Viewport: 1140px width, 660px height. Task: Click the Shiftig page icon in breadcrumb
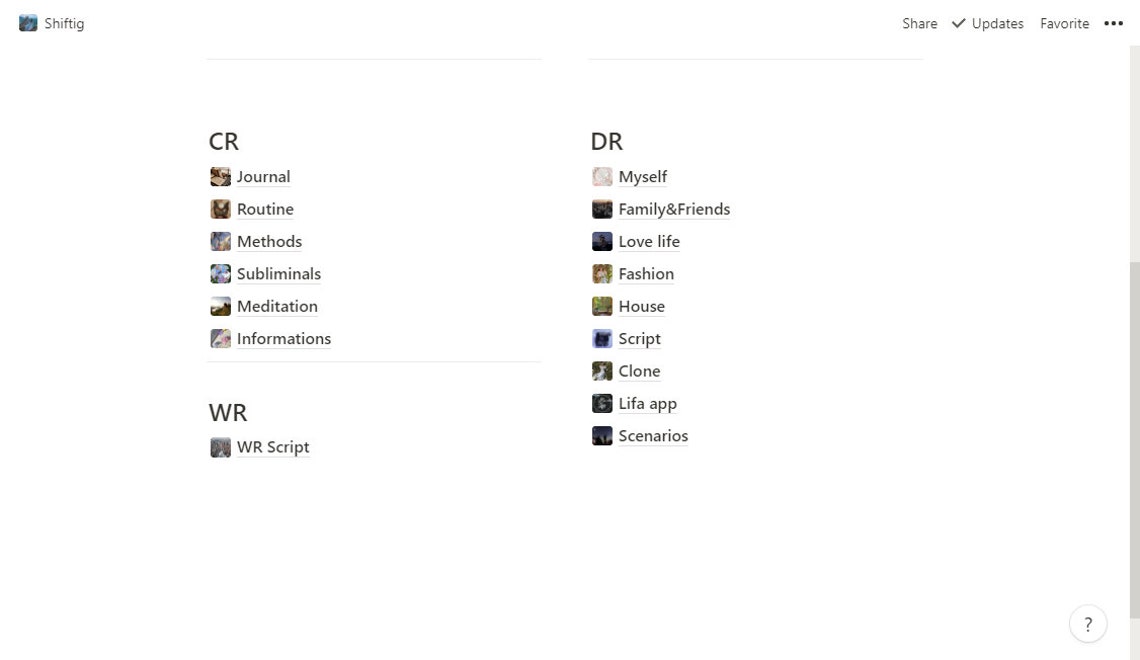[28, 23]
